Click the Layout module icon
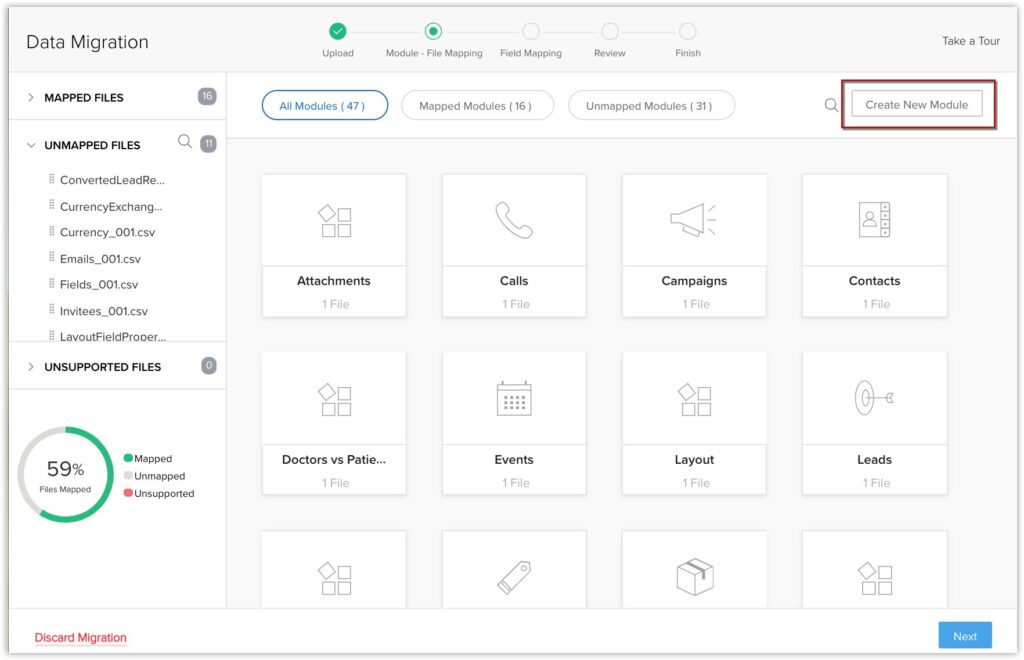Viewport: 1024px width, 660px height. [x=694, y=397]
